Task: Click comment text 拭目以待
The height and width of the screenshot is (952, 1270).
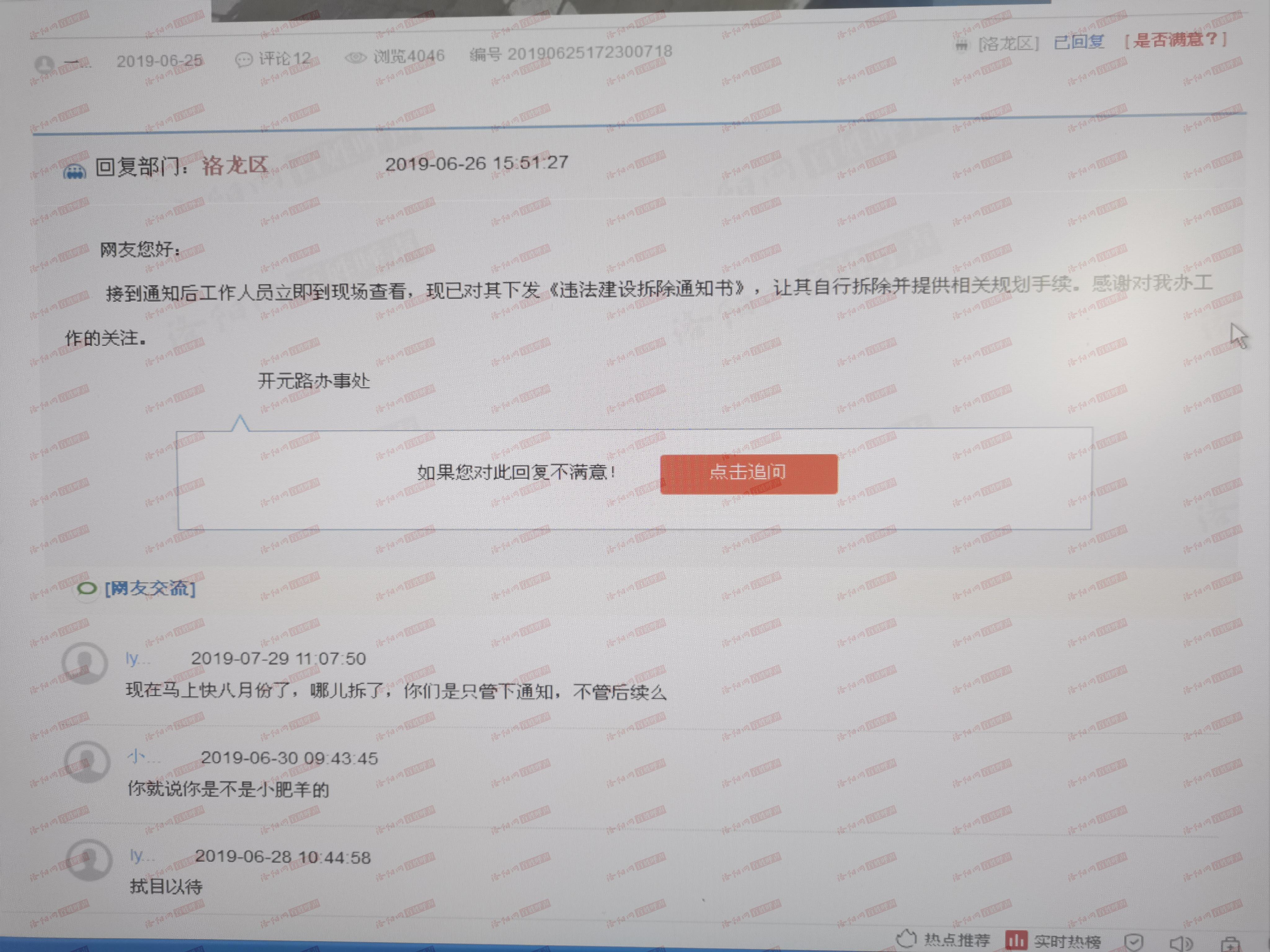Action: [167, 887]
